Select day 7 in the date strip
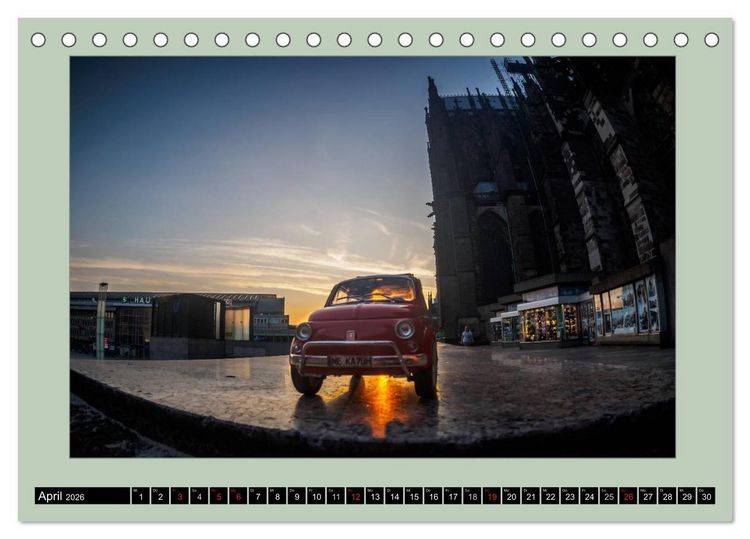 tap(258, 495)
